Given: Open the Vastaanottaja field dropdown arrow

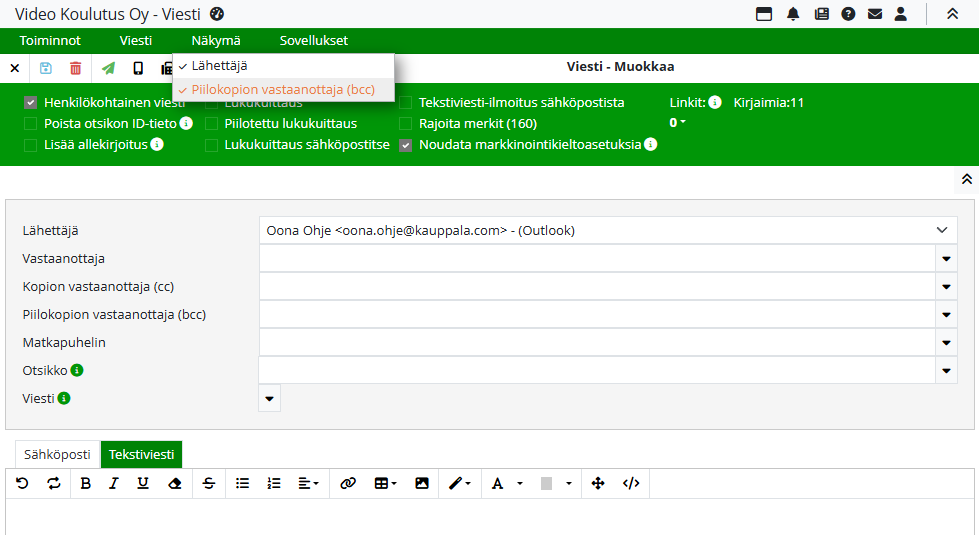Looking at the screenshot, I should [946, 259].
